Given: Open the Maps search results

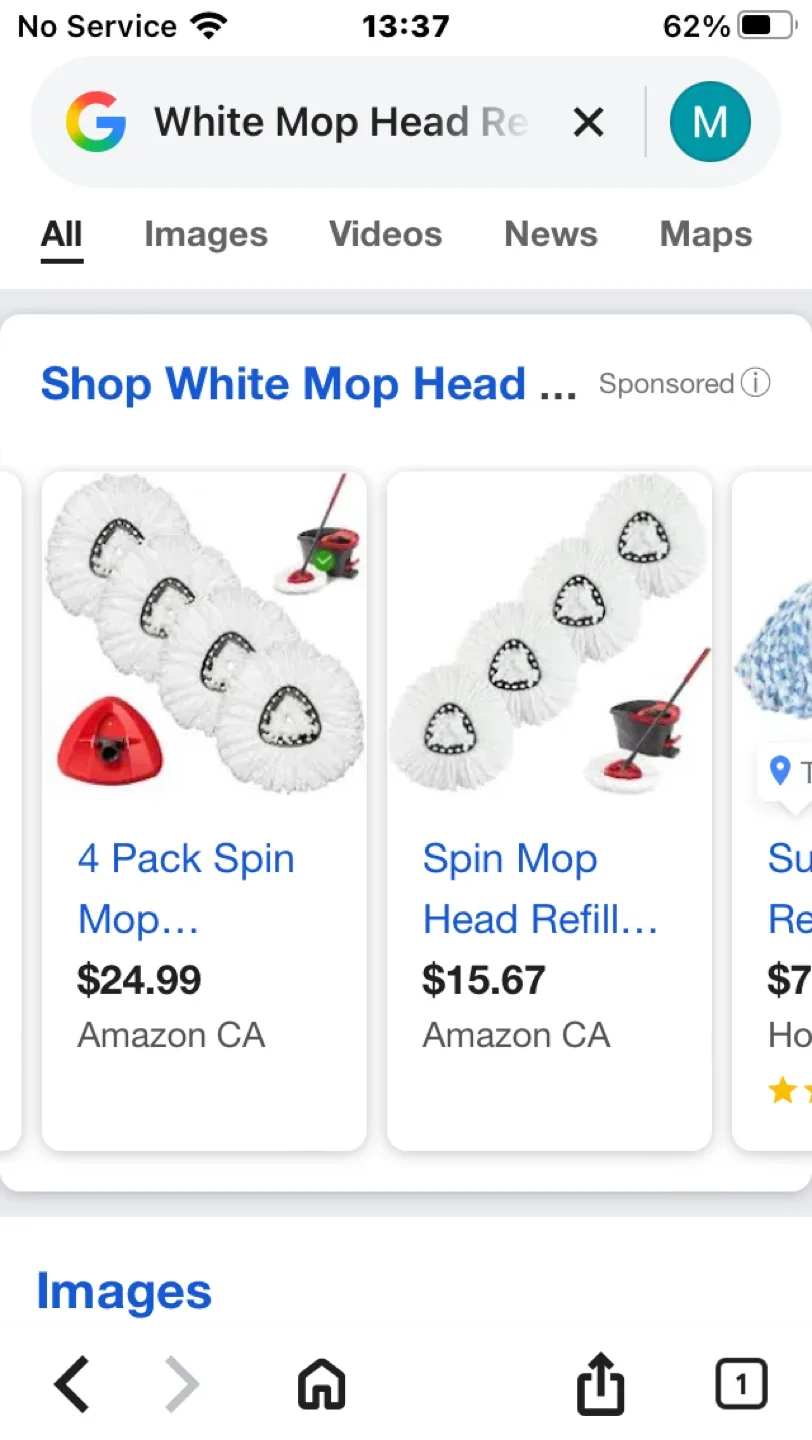Looking at the screenshot, I should tap(705, 234).
